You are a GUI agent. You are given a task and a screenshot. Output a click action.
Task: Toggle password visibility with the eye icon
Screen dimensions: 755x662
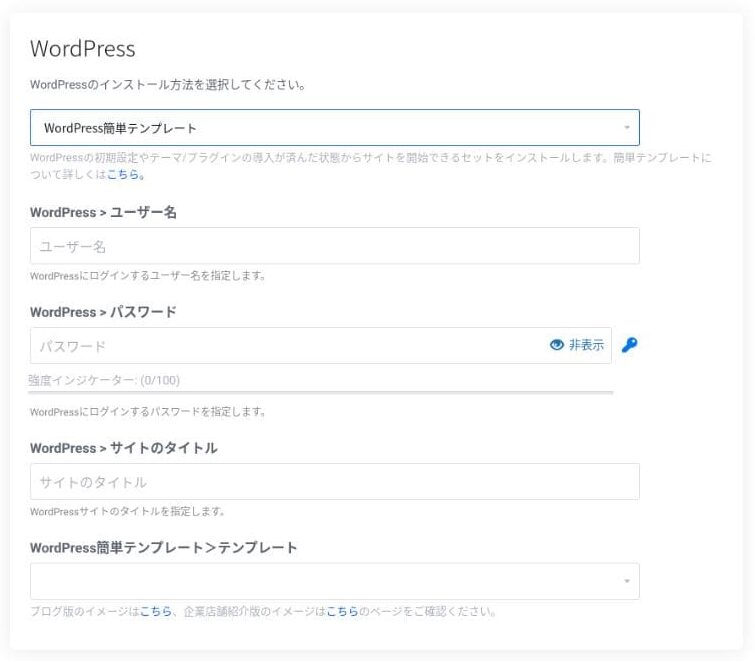[557, 345]
